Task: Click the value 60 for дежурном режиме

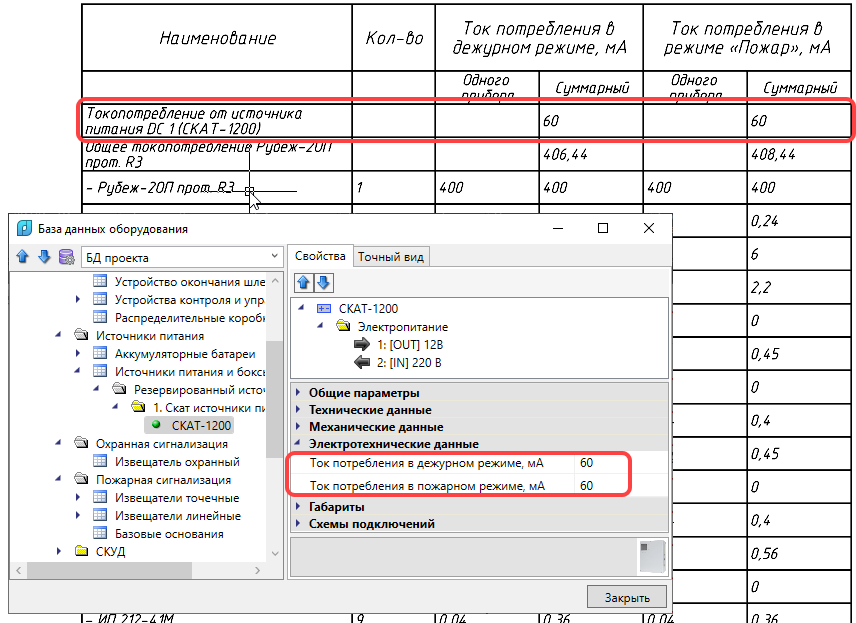Action: click(586, 462)
